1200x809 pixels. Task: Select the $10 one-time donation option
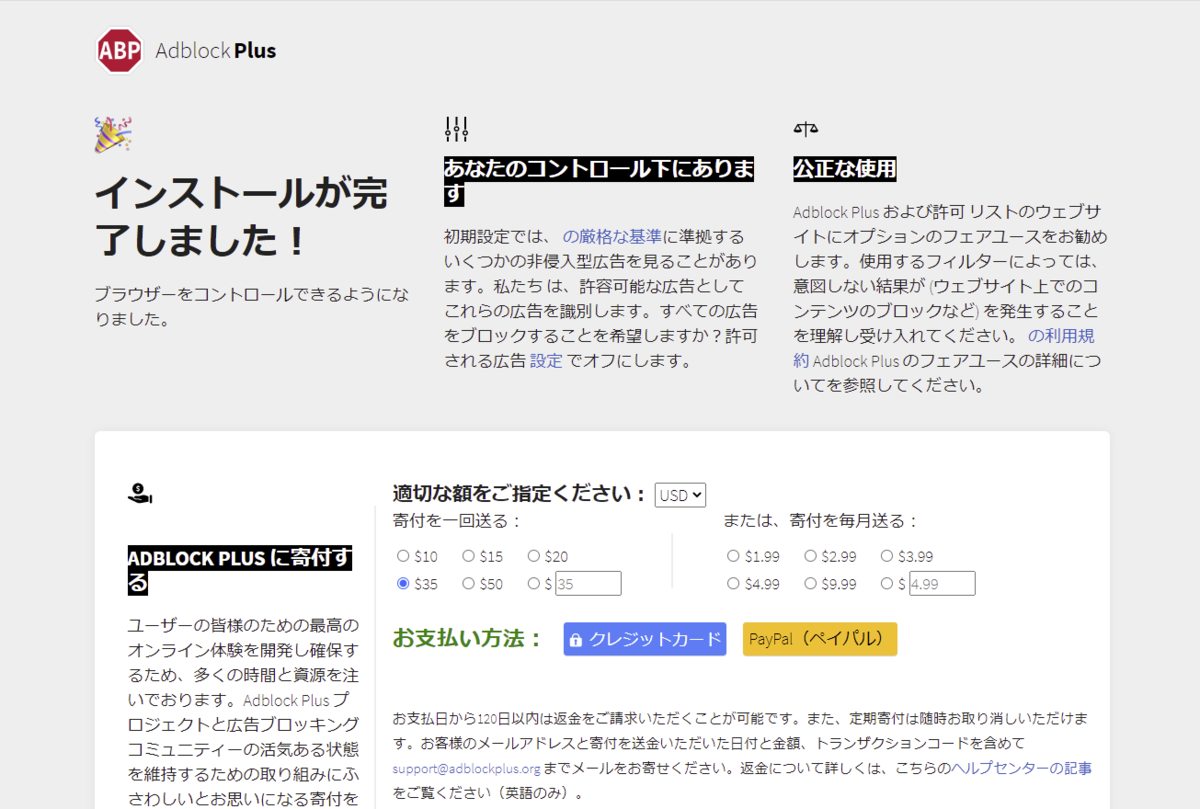pos(403,556)
